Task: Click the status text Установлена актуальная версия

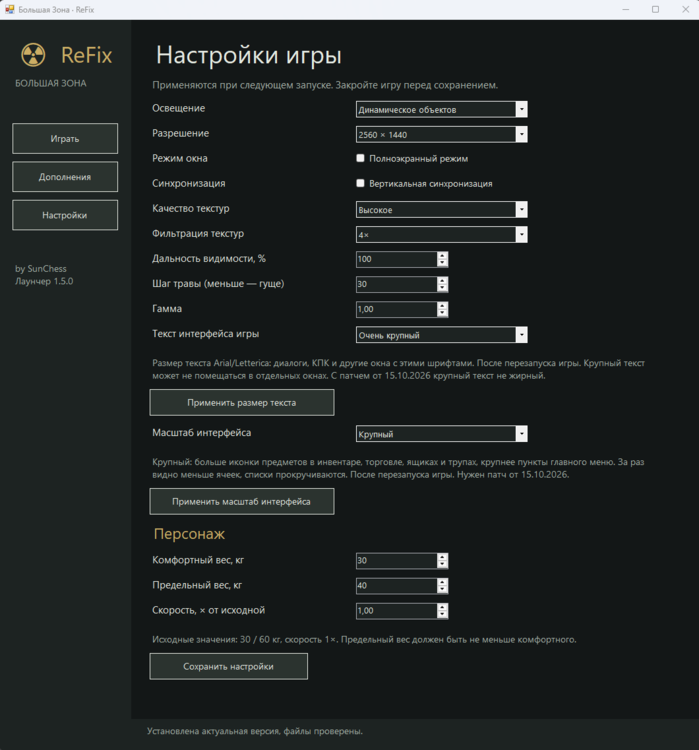Action: point(255,731)
